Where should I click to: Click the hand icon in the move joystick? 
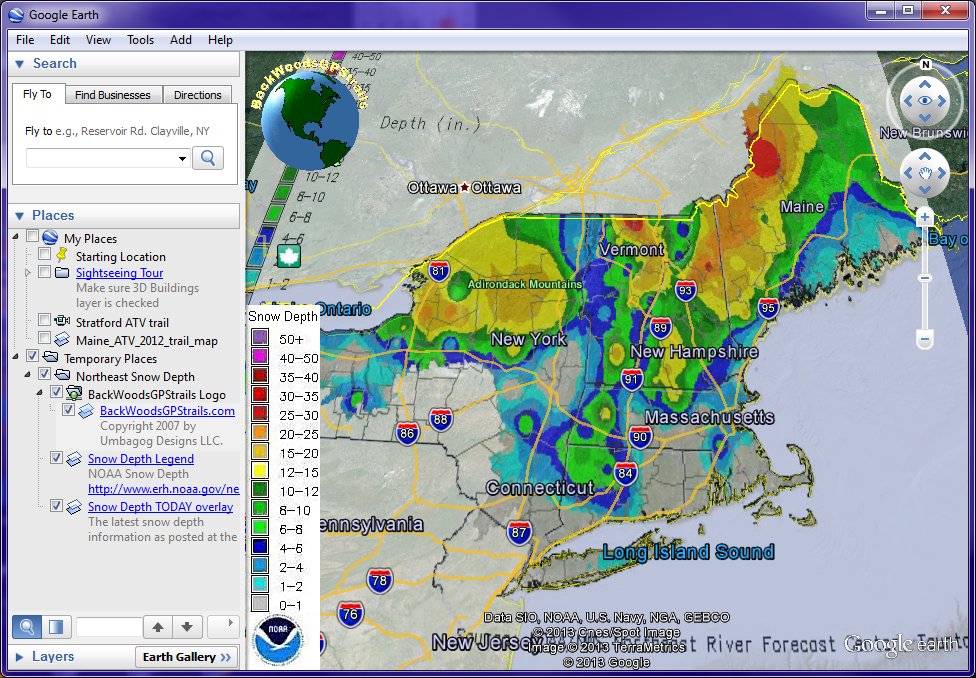pos(925,172)
